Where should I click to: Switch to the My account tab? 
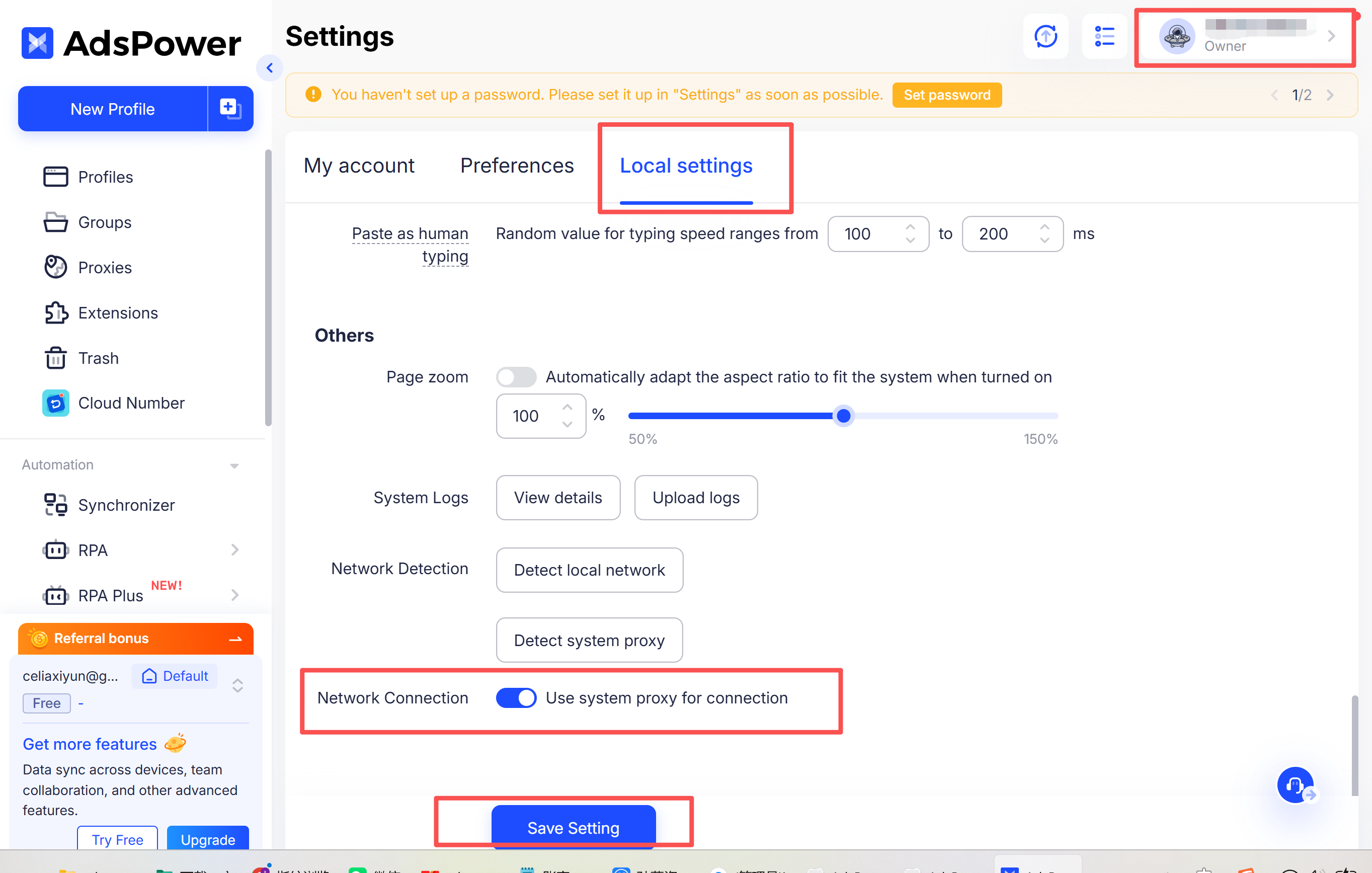pyautogui.click(x=359, y=165)
